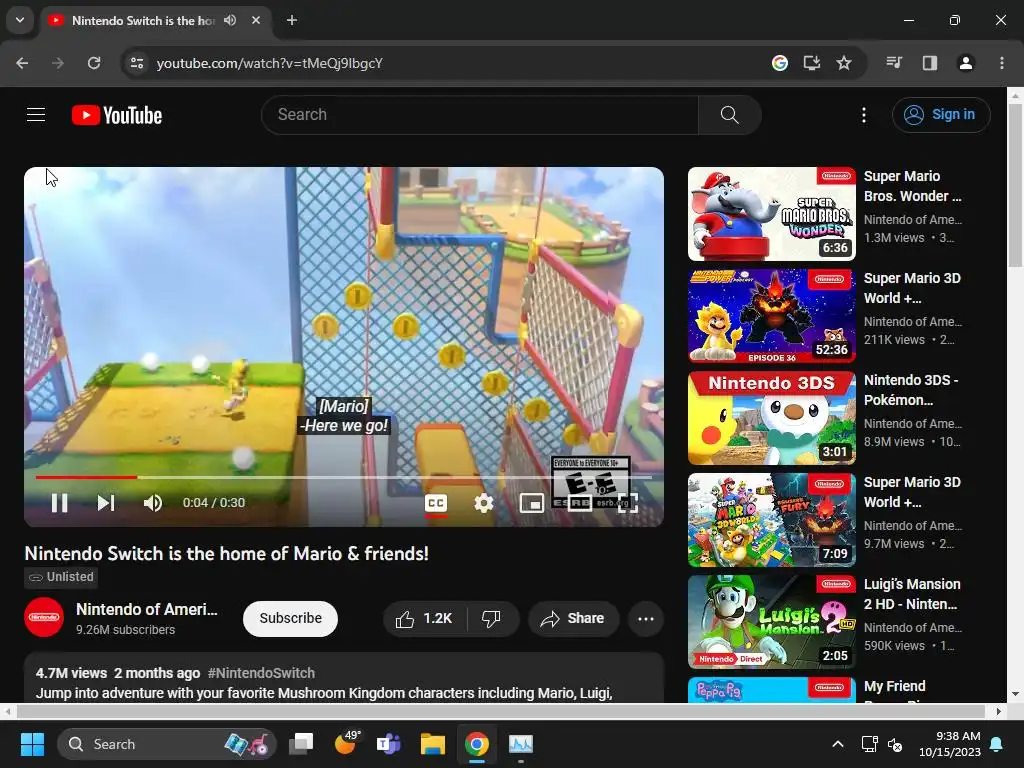Open YouTube settings three-dot menu
The height and width of the screenshot is (768, 1024).
(x=863, y=115)
